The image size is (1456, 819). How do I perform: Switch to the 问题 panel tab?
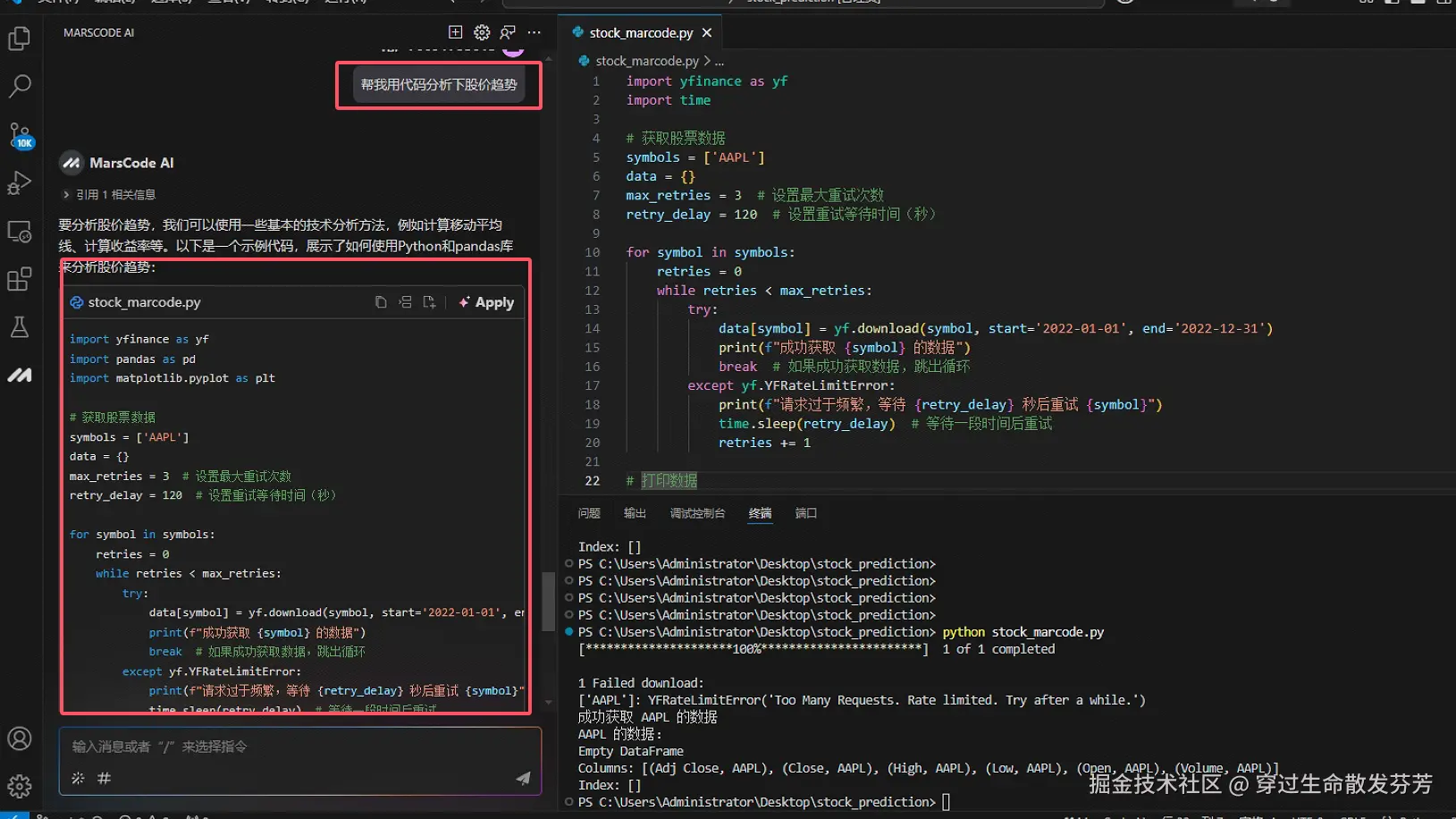point(589,513)
